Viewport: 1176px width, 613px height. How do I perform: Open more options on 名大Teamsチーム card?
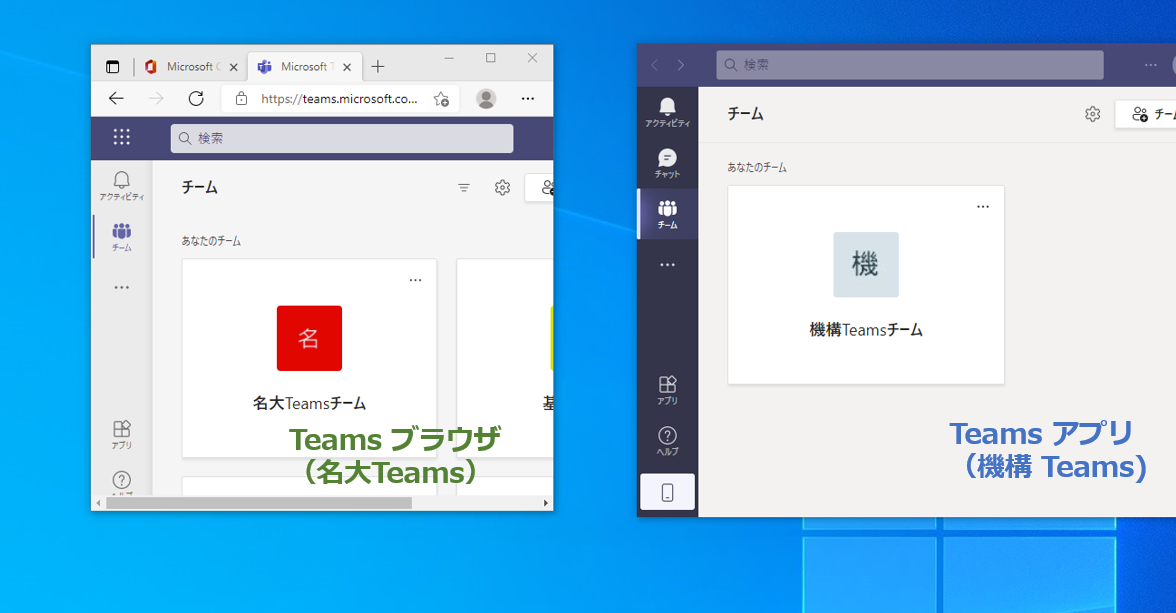[x=415, y=280]
